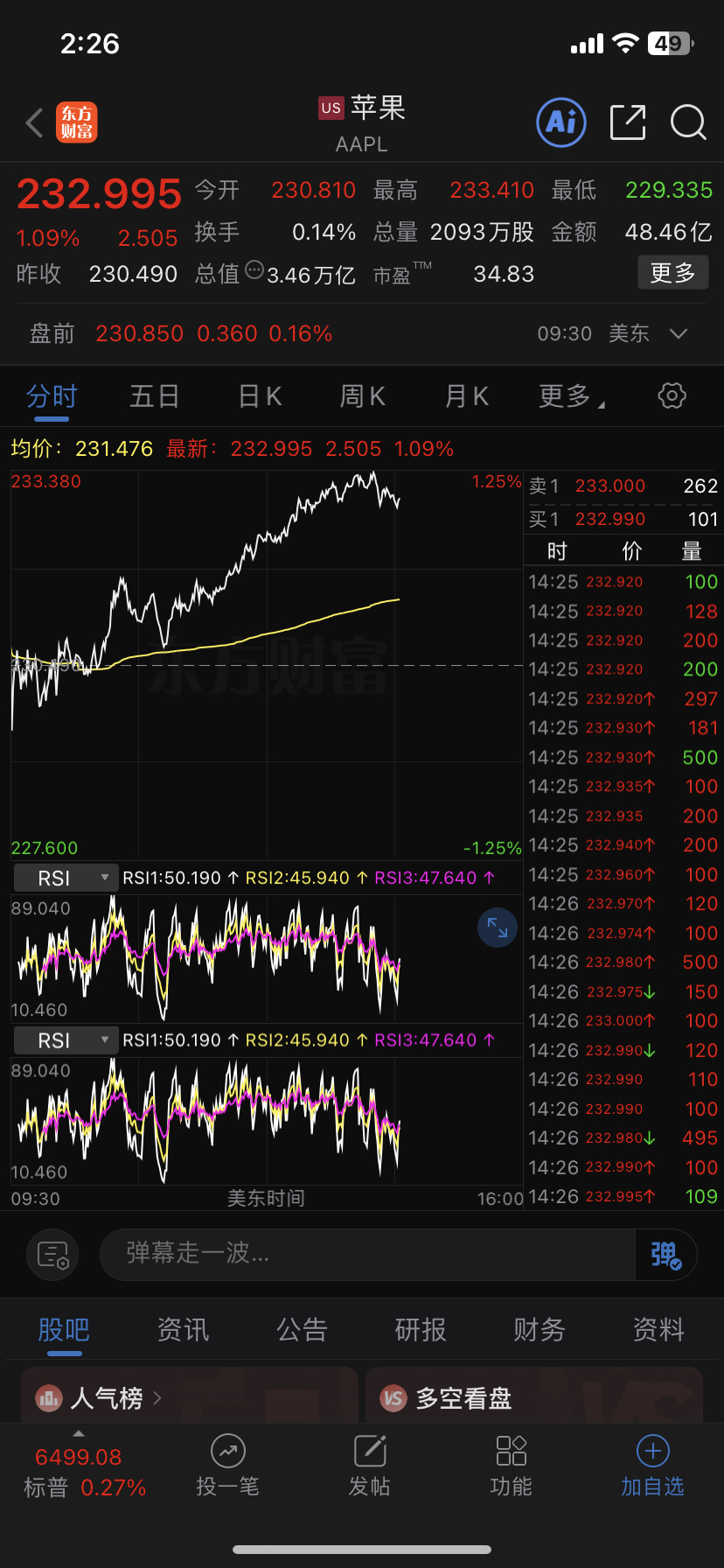Image resolution: width=724 pixels, height=1568 pixels.
Task: Switch to 周K chart tab
Action: (x=363, y=396)
